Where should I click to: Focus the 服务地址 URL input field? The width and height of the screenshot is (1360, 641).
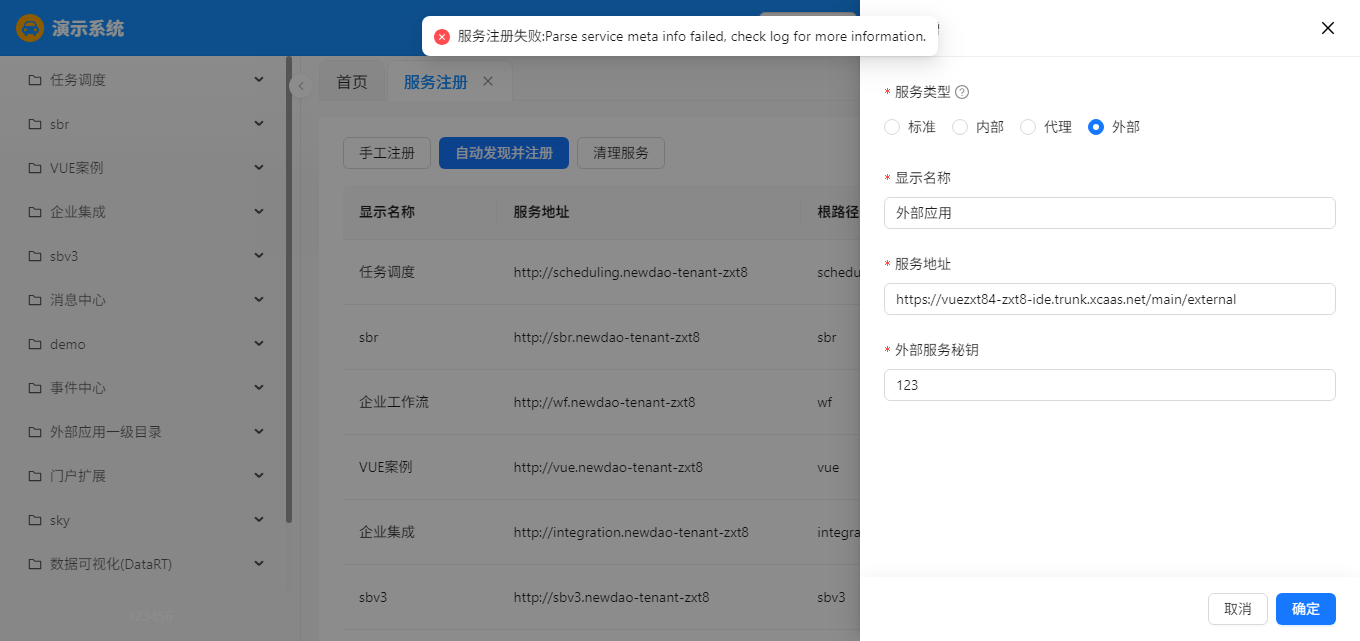(1109, 299)
